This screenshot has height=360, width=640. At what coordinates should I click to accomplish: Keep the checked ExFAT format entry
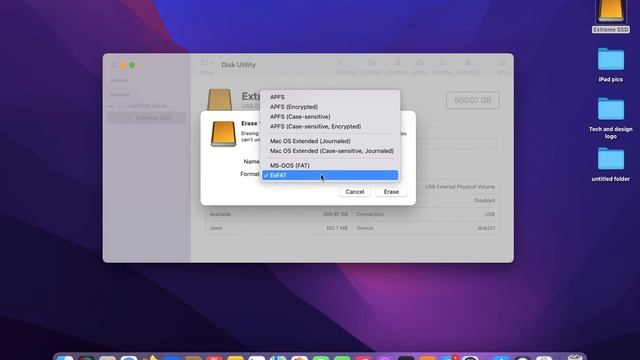tap(330, 175)
